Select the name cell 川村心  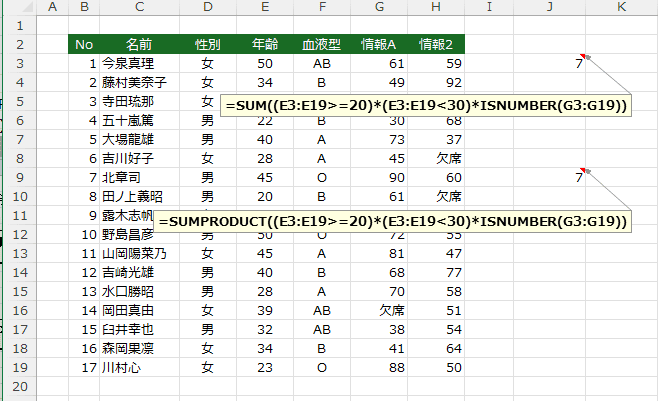pos(139,368)
